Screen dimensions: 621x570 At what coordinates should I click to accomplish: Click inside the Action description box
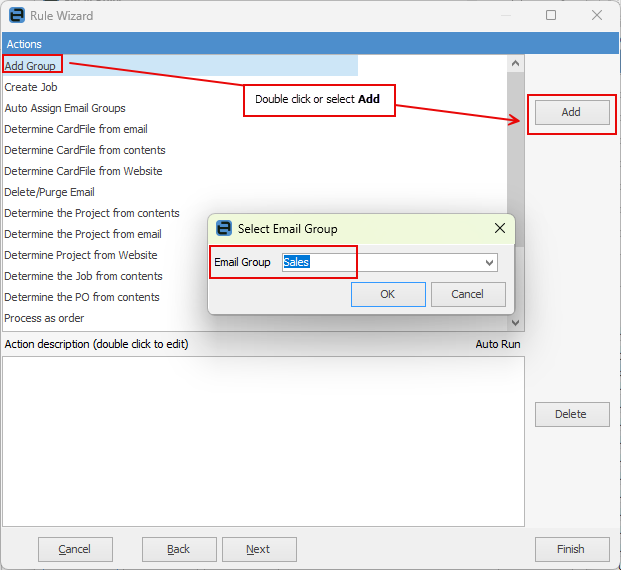click(x=263, y=441)
